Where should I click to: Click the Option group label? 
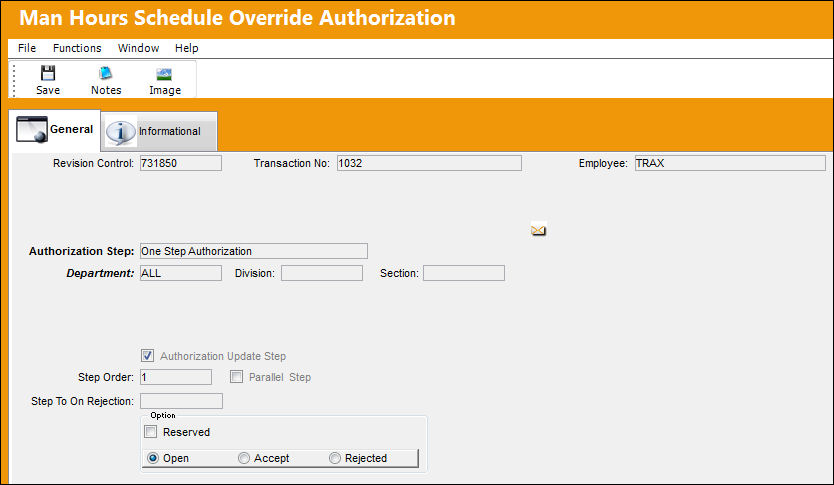coord(163,415)
